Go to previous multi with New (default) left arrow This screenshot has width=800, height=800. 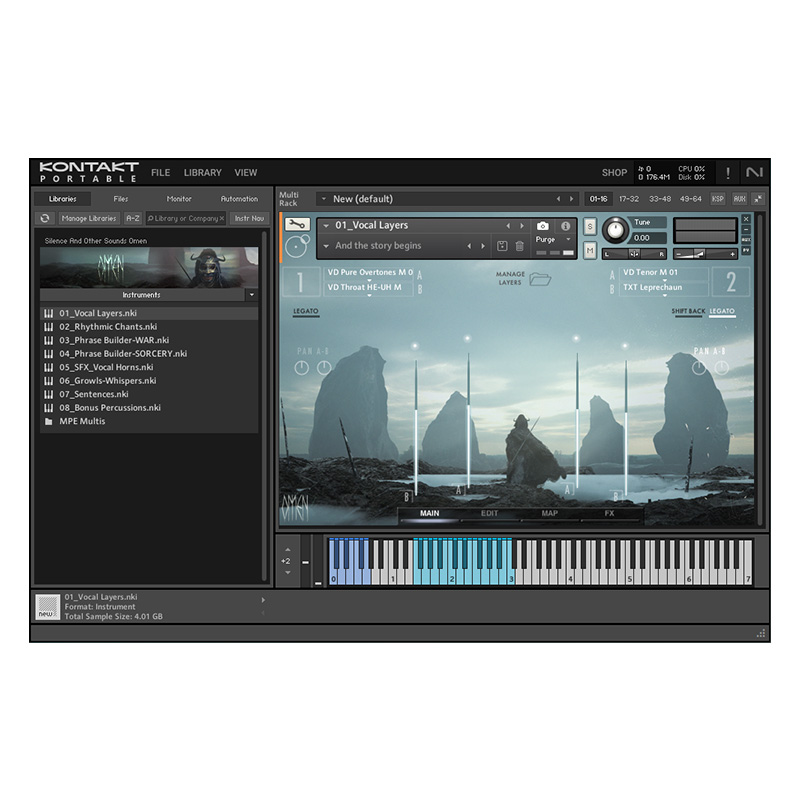[558, 199]
